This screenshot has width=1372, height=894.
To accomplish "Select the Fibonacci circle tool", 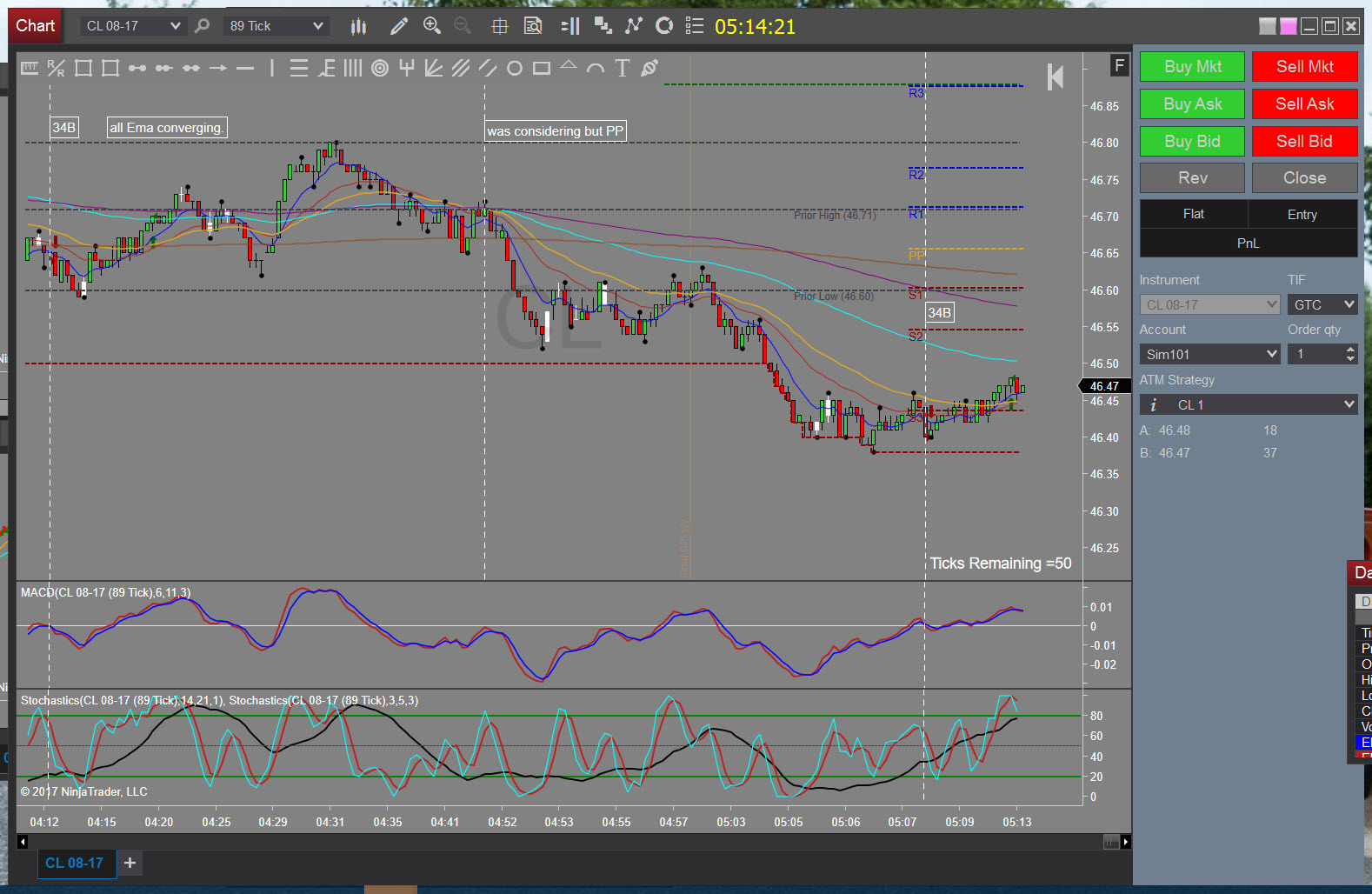I will (380, 68).
